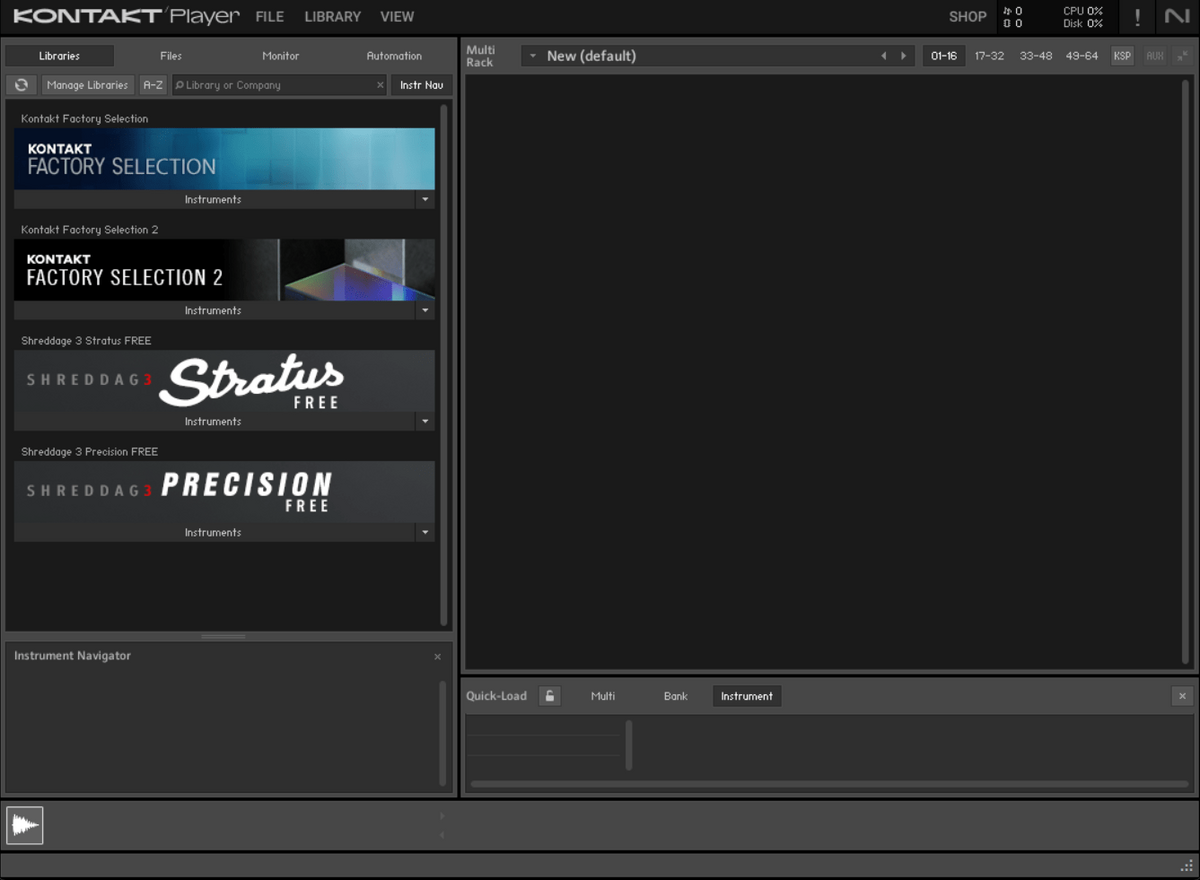Viewport: 1200px width, 880px height.
Task: Select the Quick-Load Instrument tab
Action: pos(747,696)
